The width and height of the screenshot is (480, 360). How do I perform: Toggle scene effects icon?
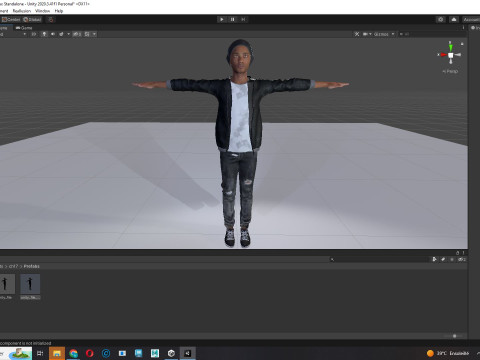[61, 34]
